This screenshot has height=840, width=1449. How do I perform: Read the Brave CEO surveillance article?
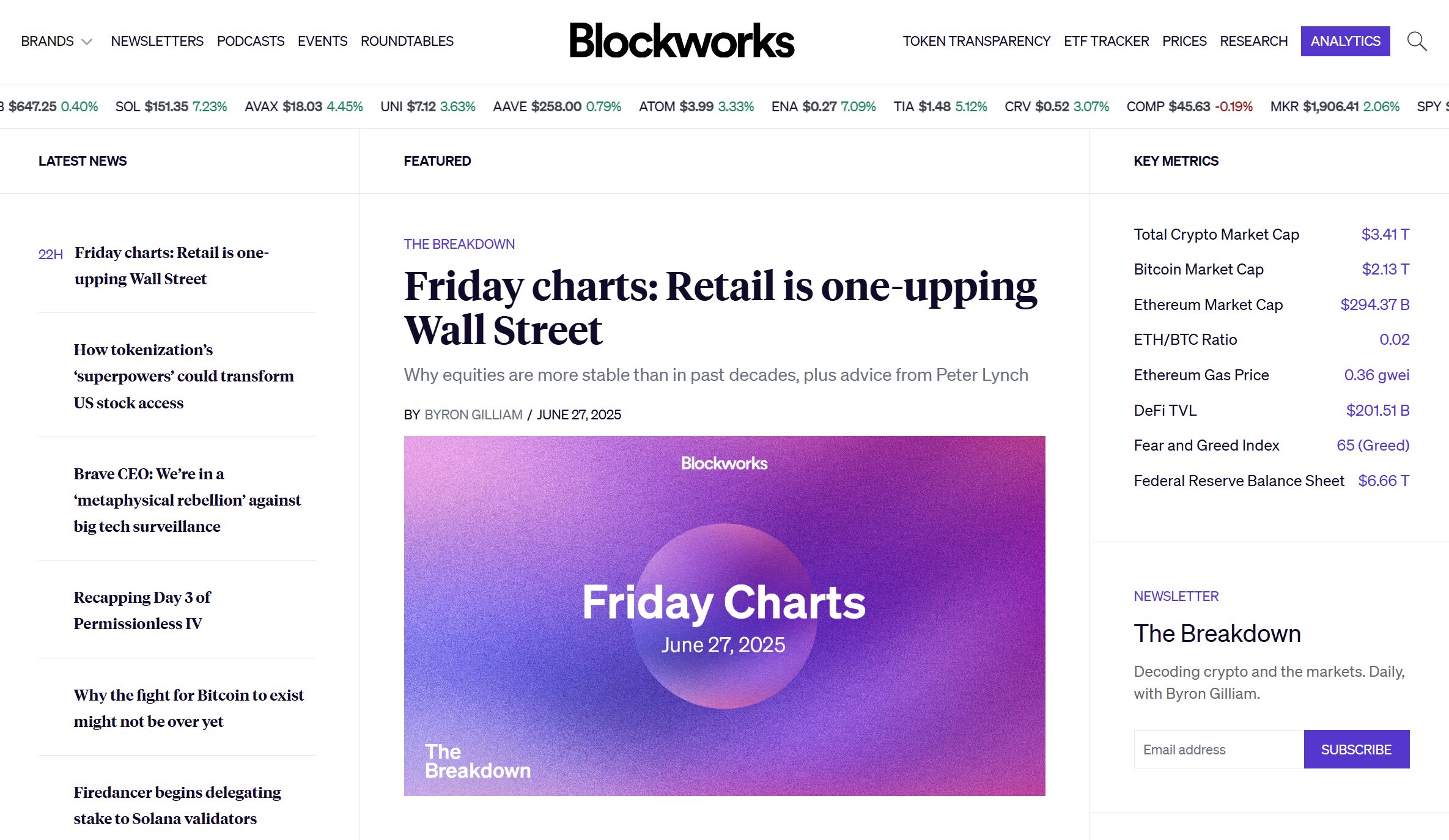tap(187, 500)
